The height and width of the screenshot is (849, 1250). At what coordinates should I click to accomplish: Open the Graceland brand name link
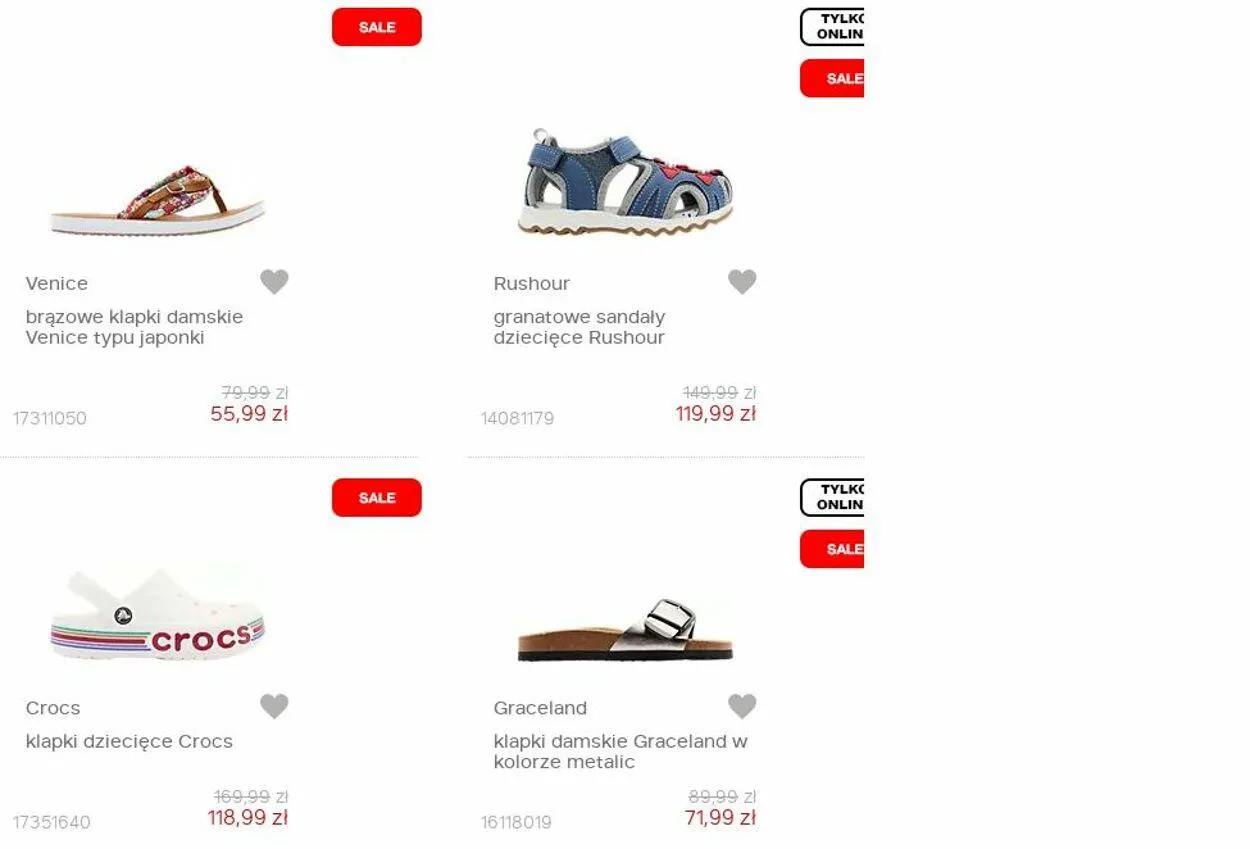540,708
